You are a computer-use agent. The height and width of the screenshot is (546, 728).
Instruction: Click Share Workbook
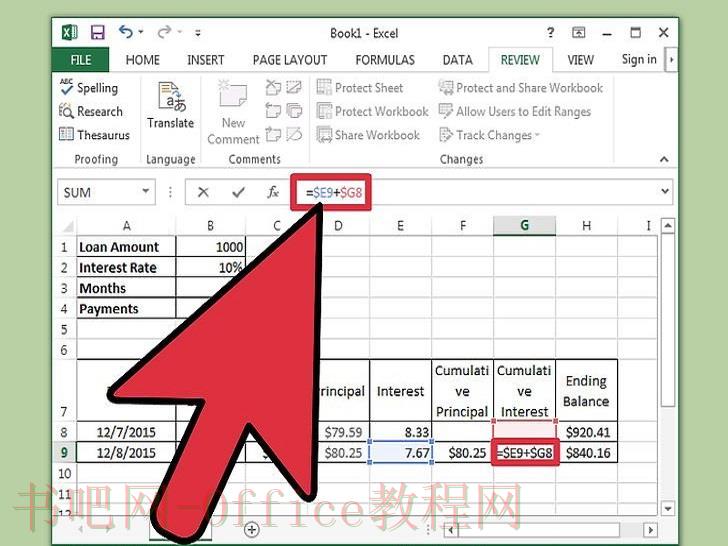368,135
